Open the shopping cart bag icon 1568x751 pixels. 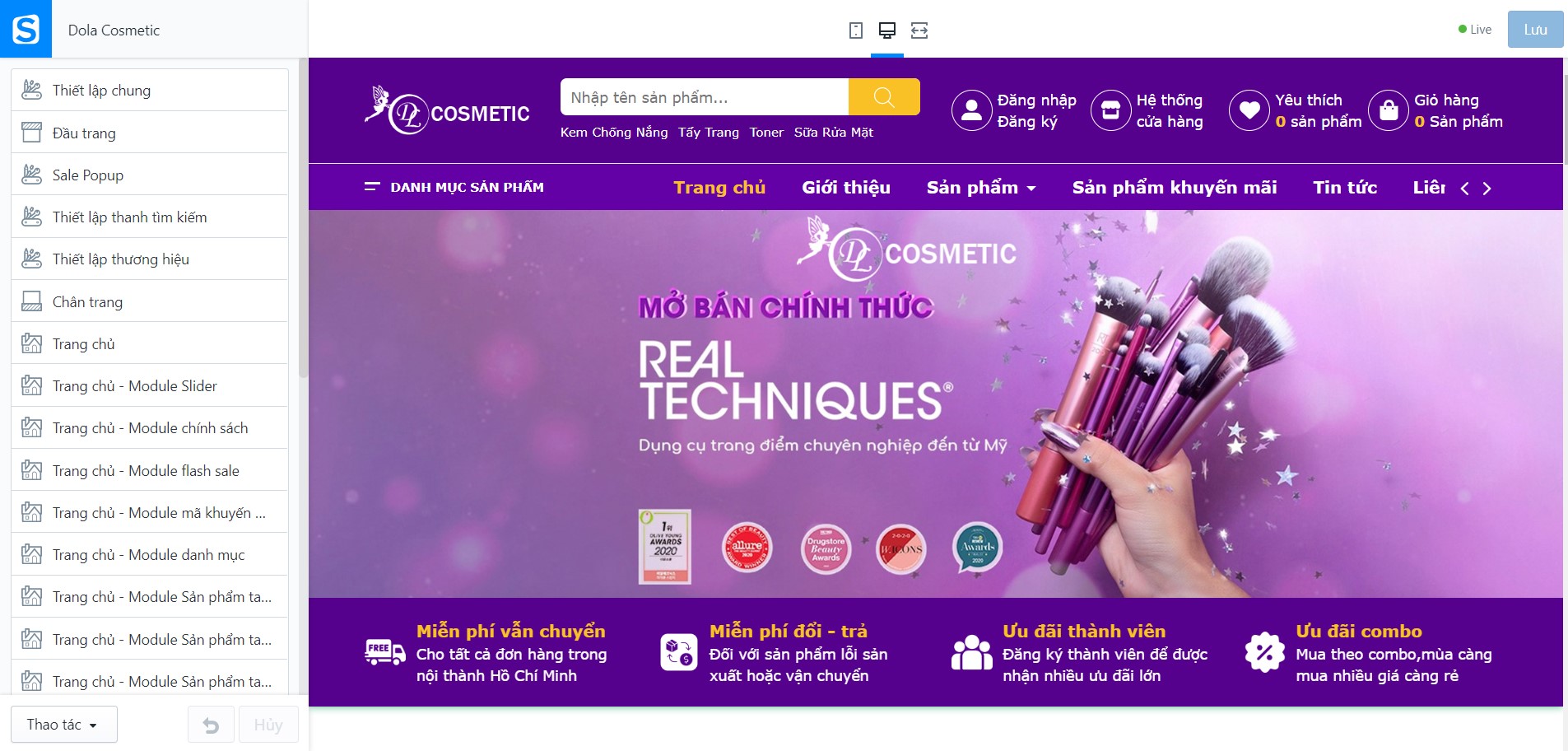pyautogui.click(x=1389, y=110)
